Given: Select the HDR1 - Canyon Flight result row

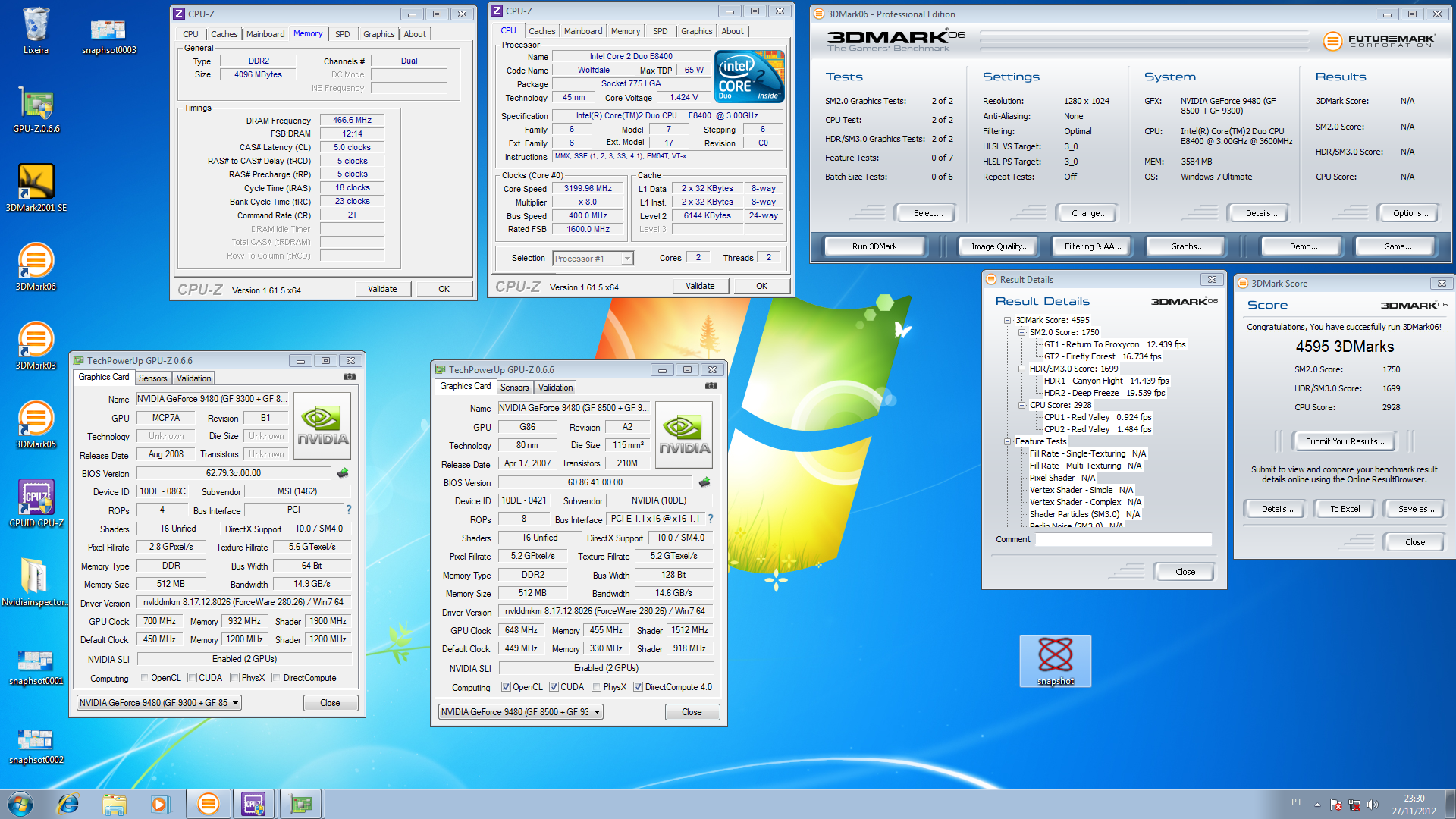Looking at the screenshot, I should point(1106,381).
